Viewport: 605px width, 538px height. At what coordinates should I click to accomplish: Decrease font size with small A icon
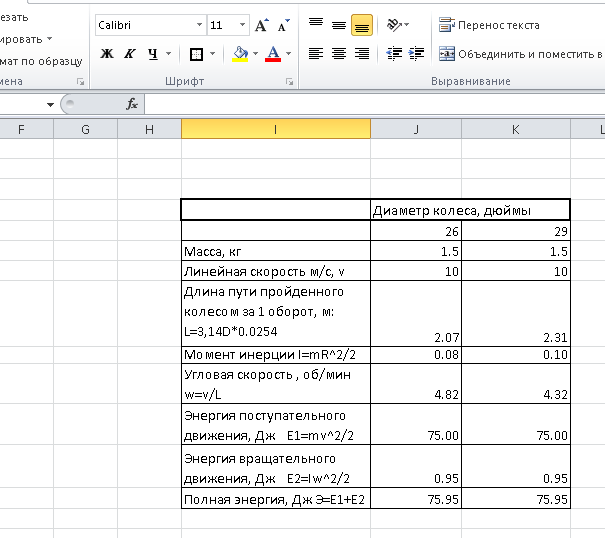284,25
